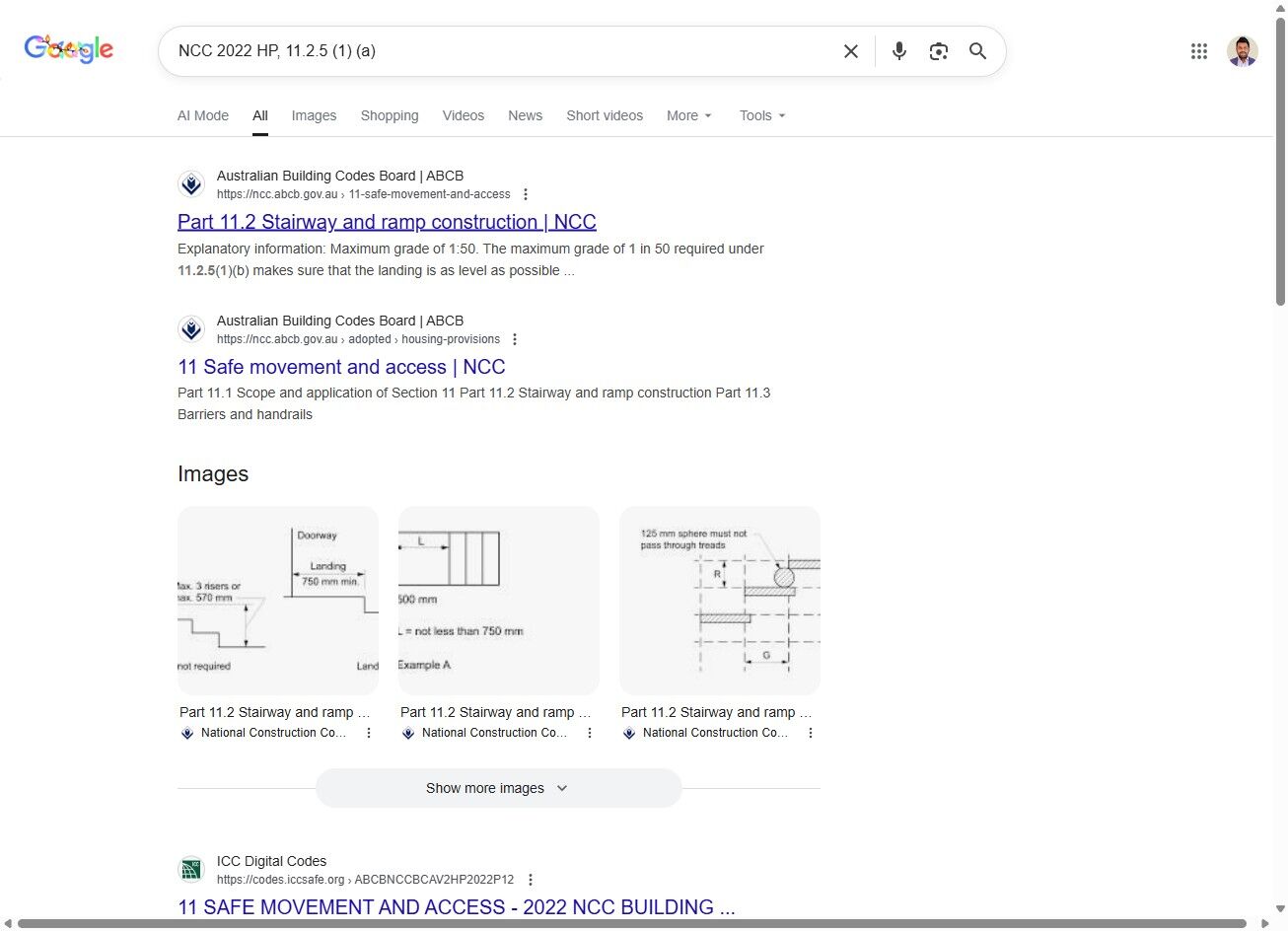
Task: Open options menu for Part 11.2 result
Action: pyautogui.click(x=526, y=194)
